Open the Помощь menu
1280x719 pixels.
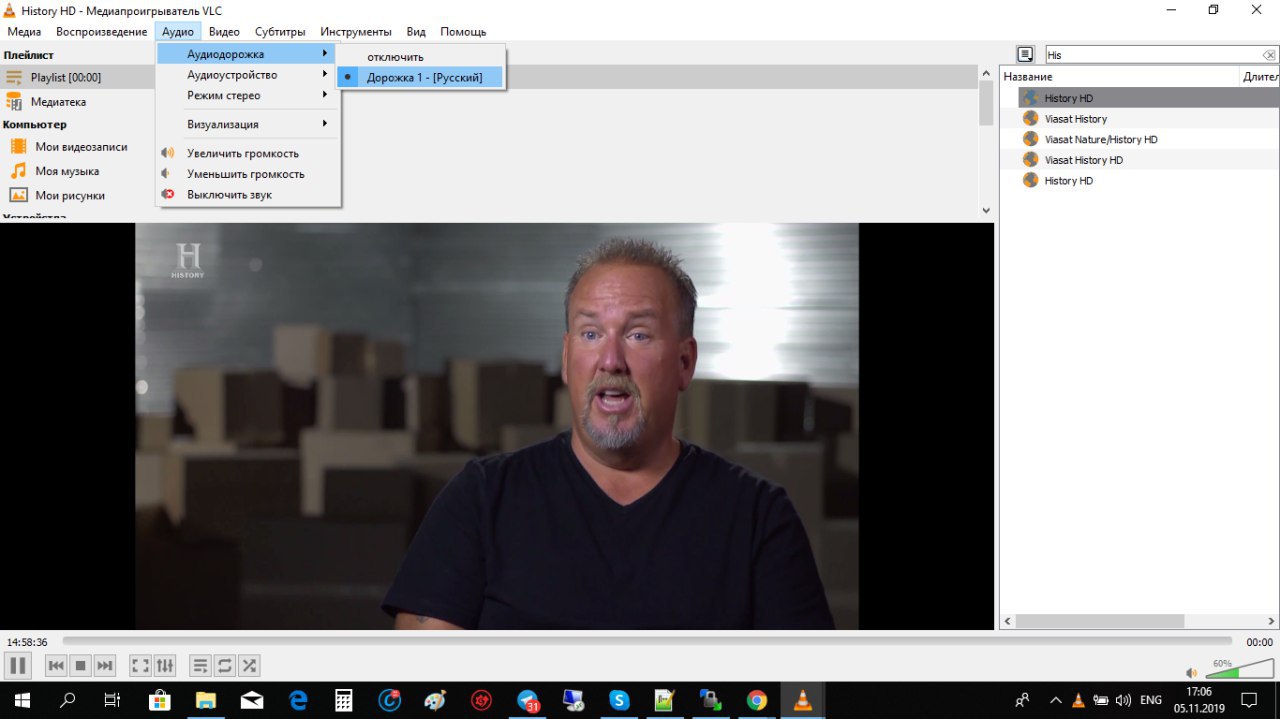point(463,32)
